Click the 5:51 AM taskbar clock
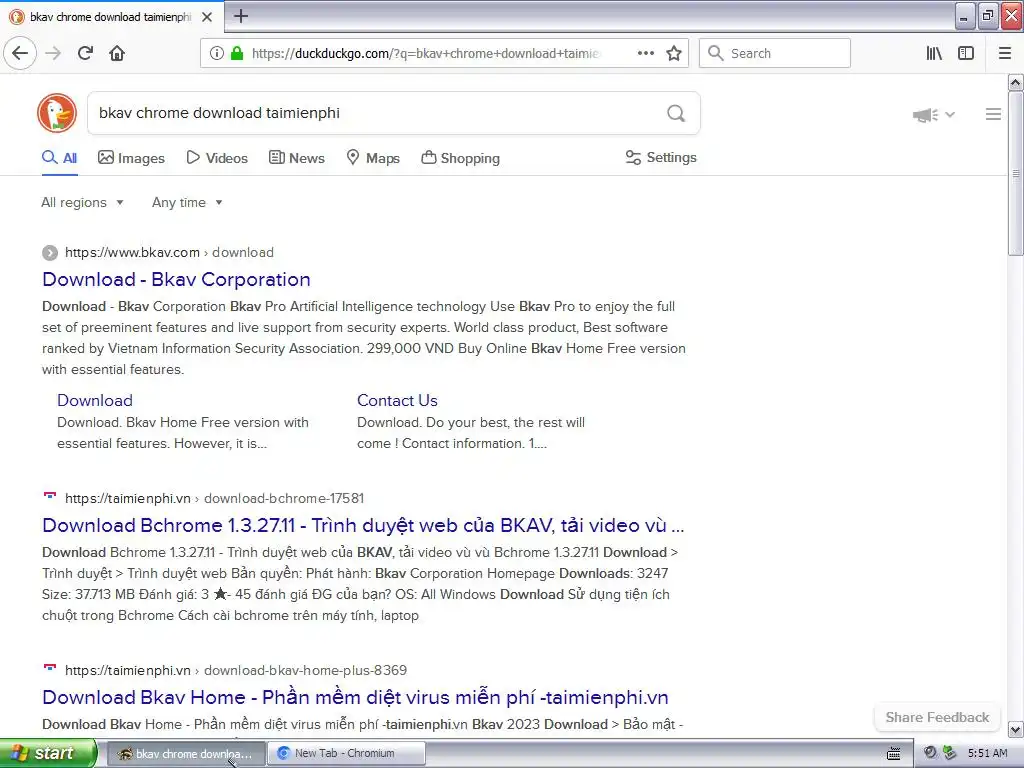Viewport: 1024px width, 768px height. [987, 753]
